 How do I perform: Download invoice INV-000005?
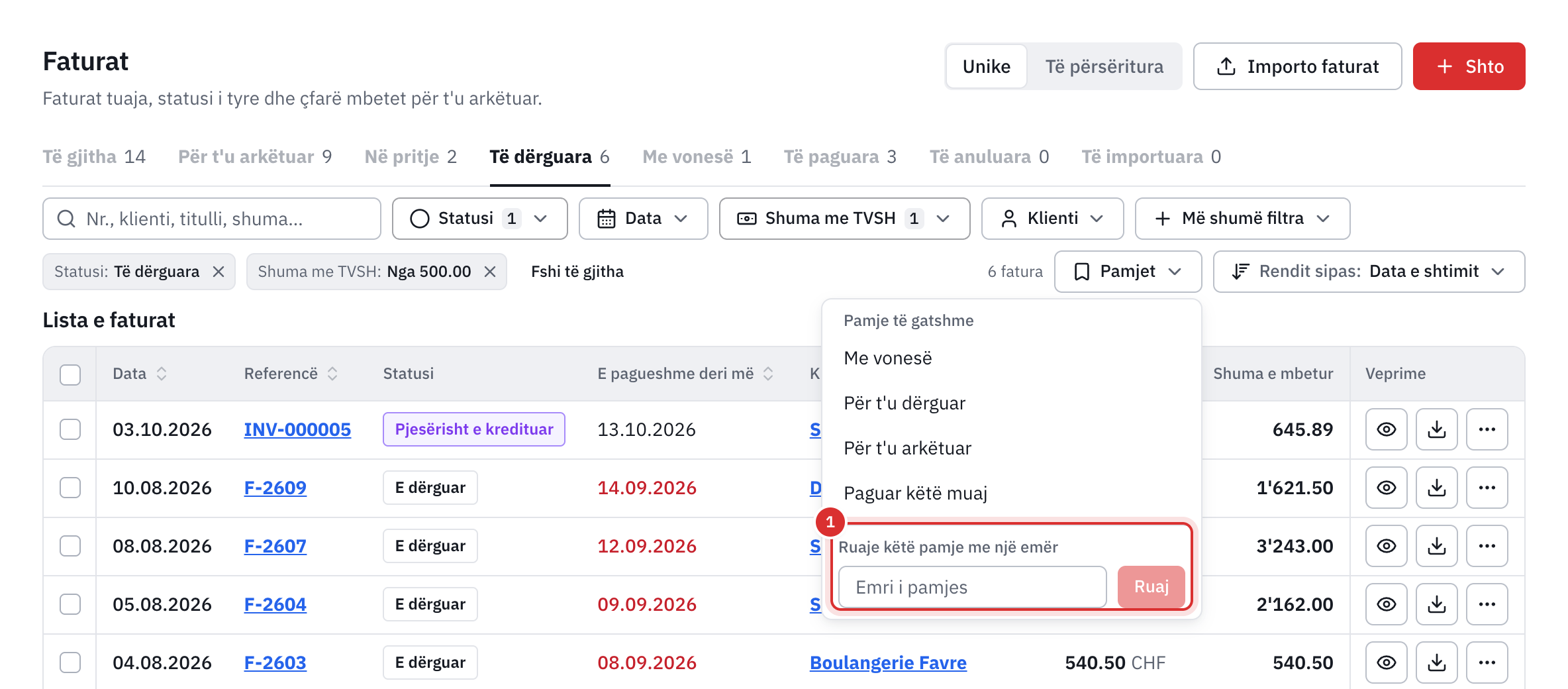(1436, 429)
